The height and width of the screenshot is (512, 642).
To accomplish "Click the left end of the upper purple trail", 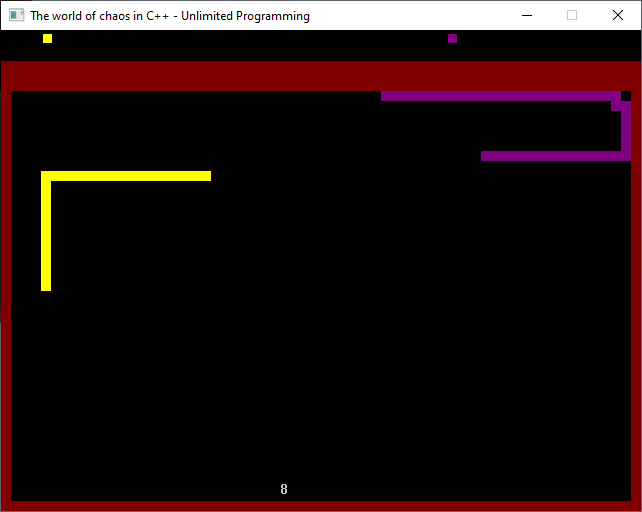I will (x=386, y=96).
